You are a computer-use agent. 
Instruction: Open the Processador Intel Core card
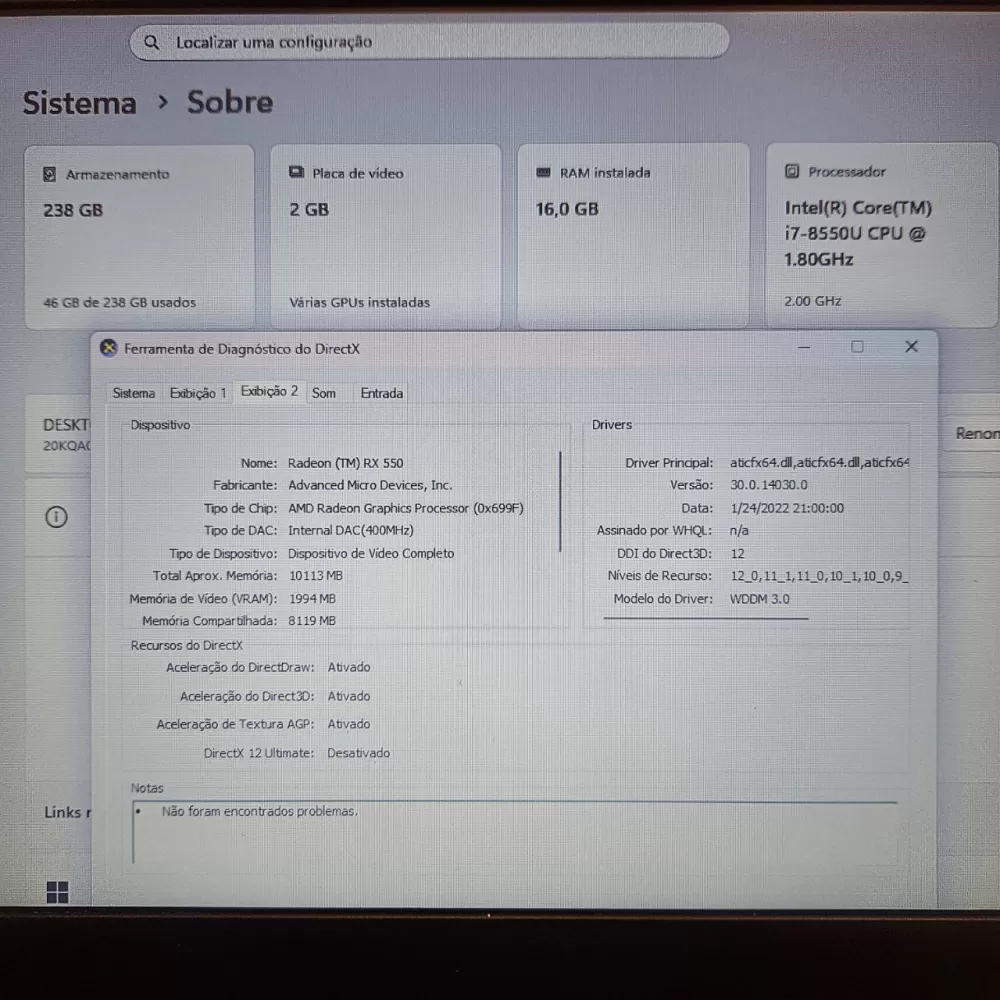(x=881, y=235)
